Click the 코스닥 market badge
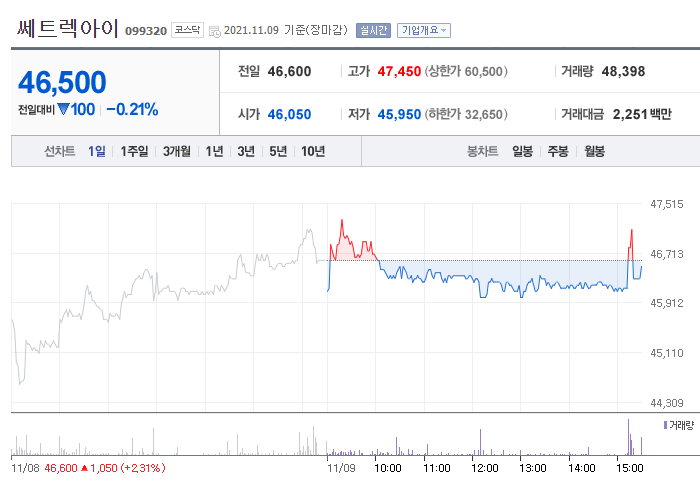Screen dimensions: 700x483 click(187, 30)
